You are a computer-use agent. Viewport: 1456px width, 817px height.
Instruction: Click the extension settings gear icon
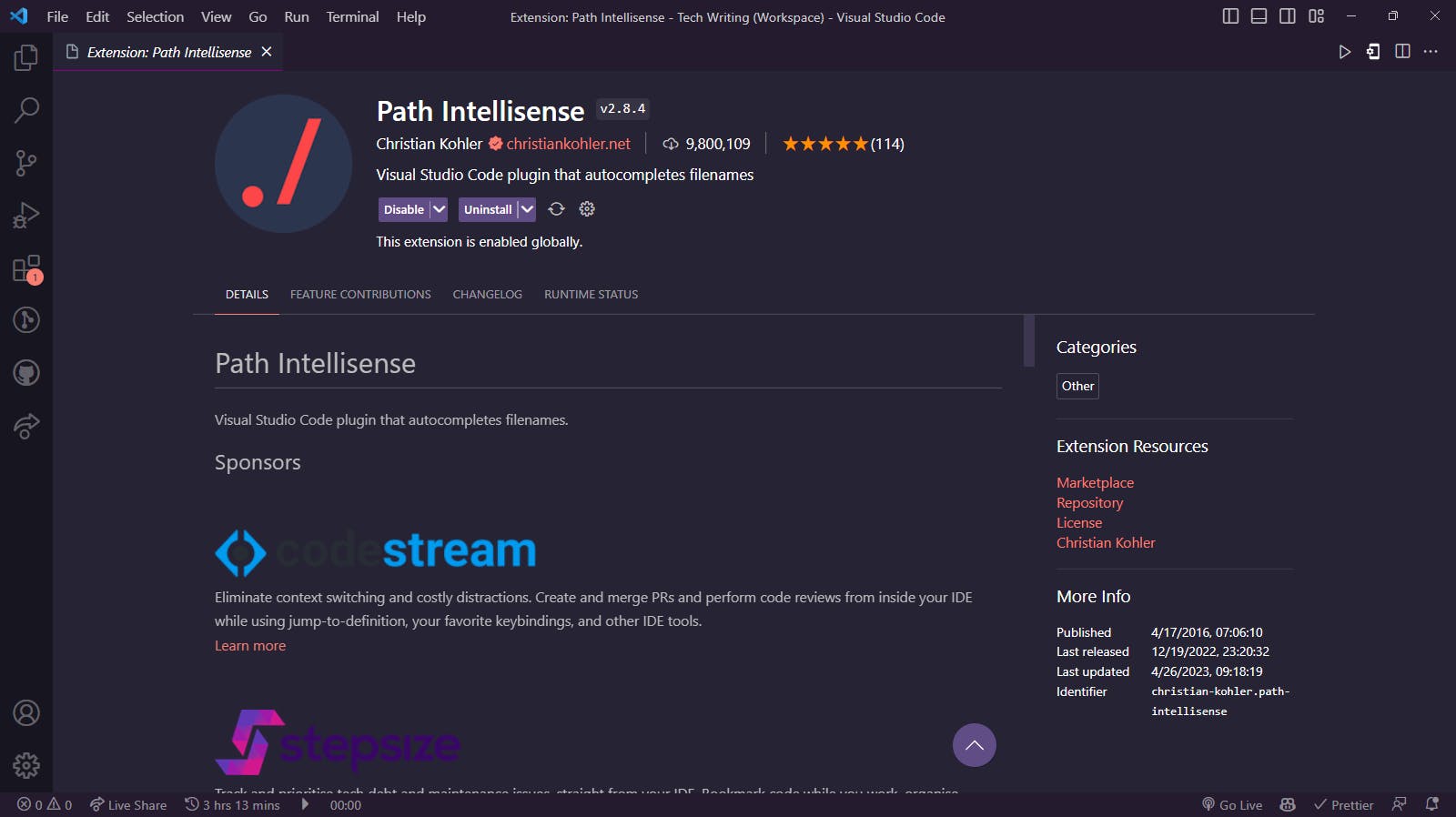pyautogui.click(x=587, y=209)
